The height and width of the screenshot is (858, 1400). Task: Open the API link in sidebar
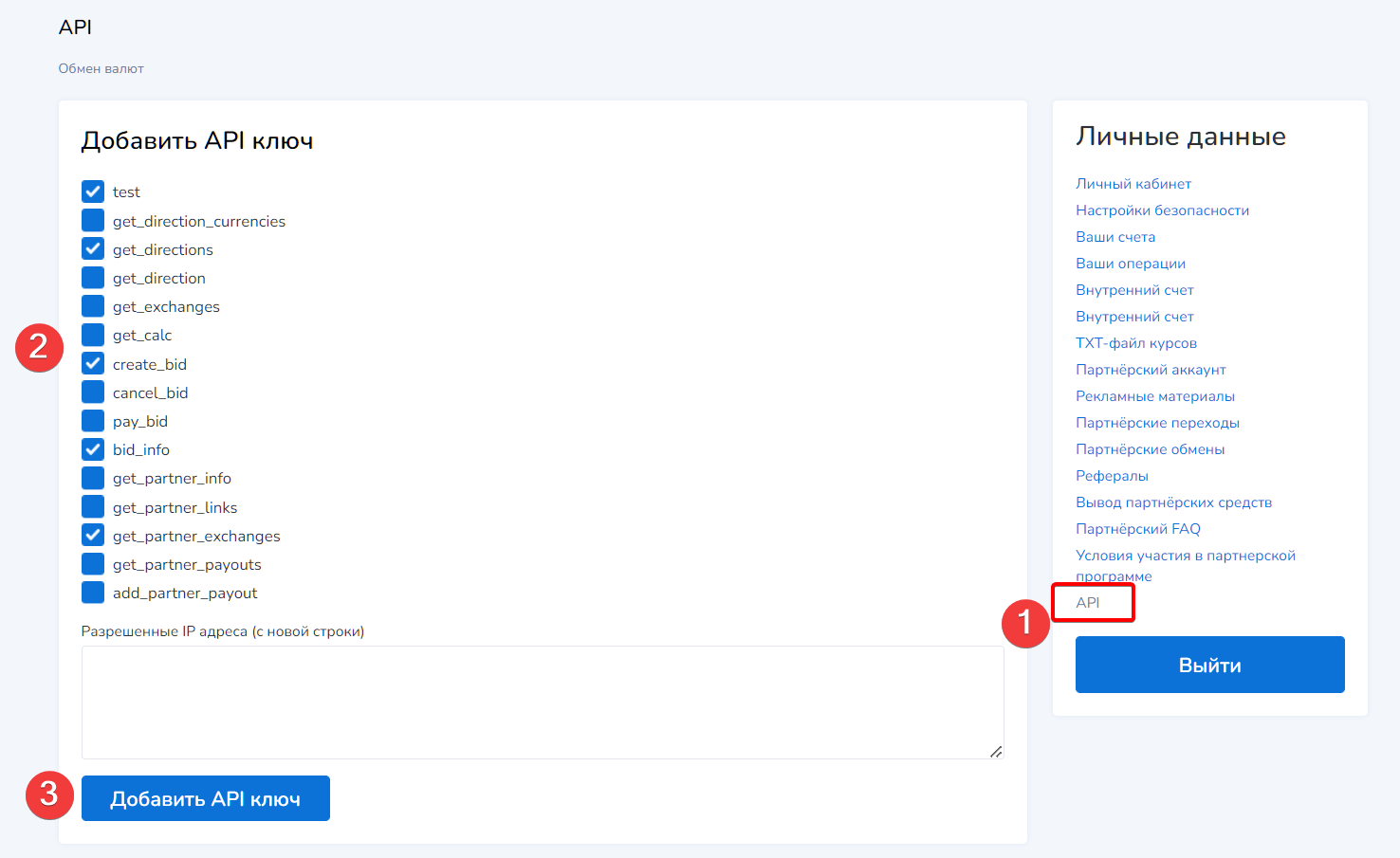[x=1088, y=603]
